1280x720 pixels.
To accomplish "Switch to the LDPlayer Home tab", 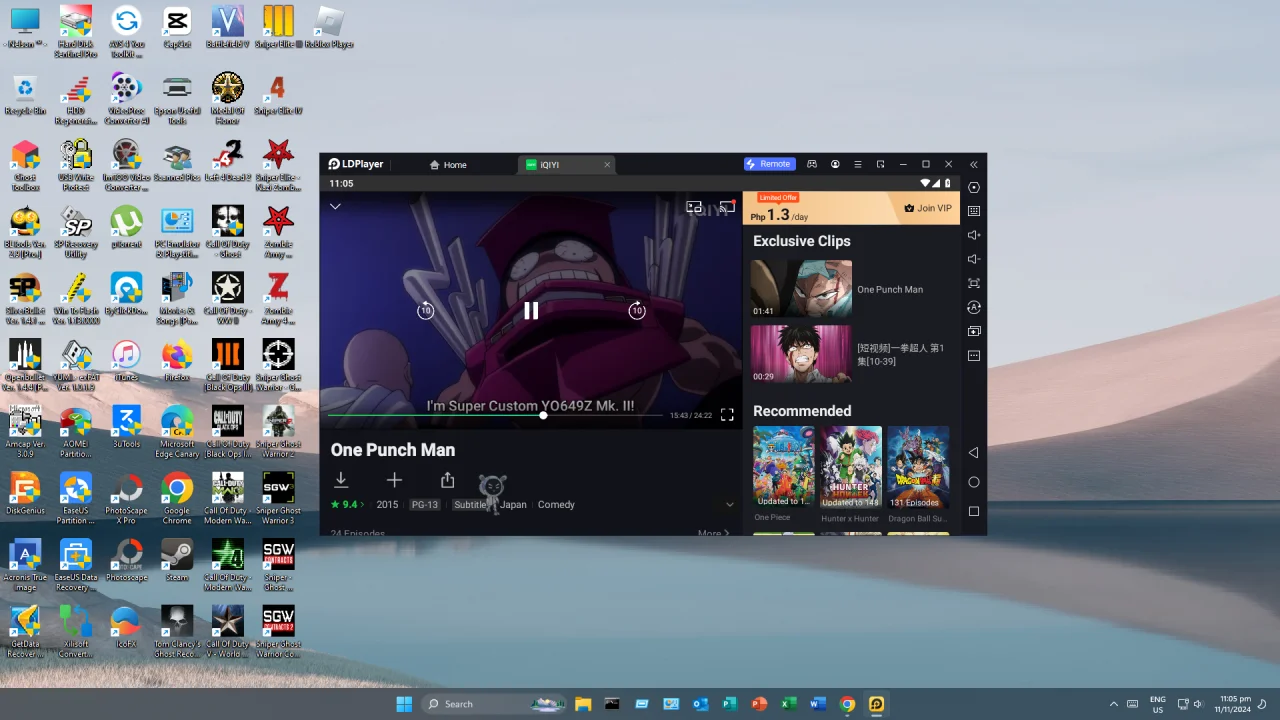I will tap(447, 165).
